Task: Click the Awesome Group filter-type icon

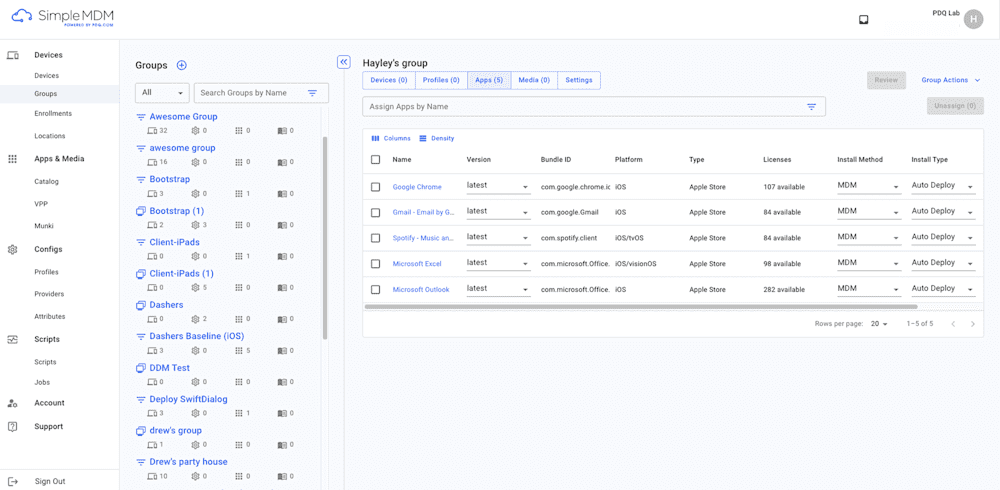Action: (x=141, y=117)
